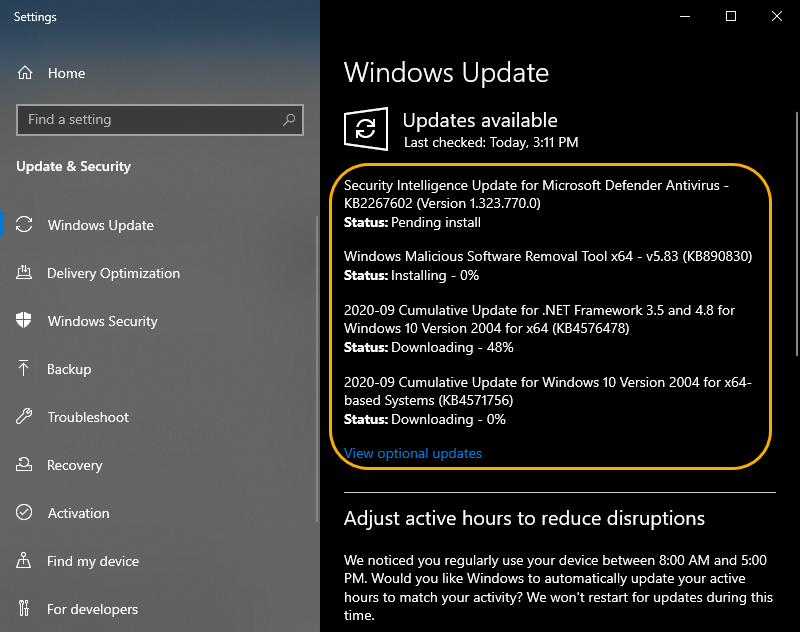
Task: Click the Find my device person icon
Action: tap(23, 560)
